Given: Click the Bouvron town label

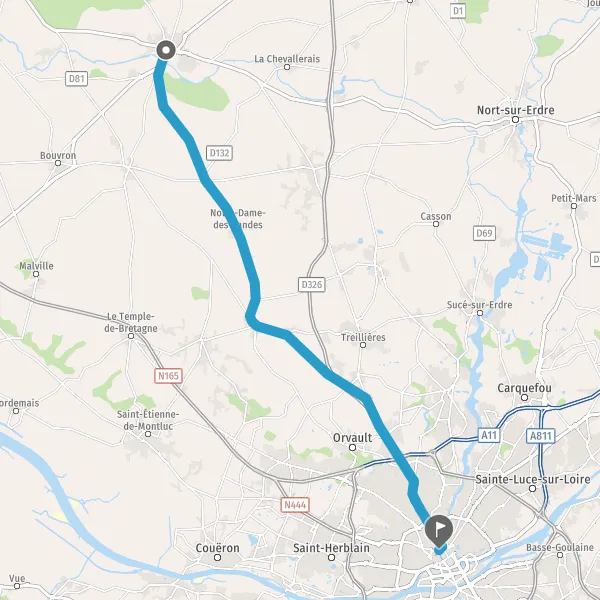Looking at the screenshot, I should click(x=58, y=155).
